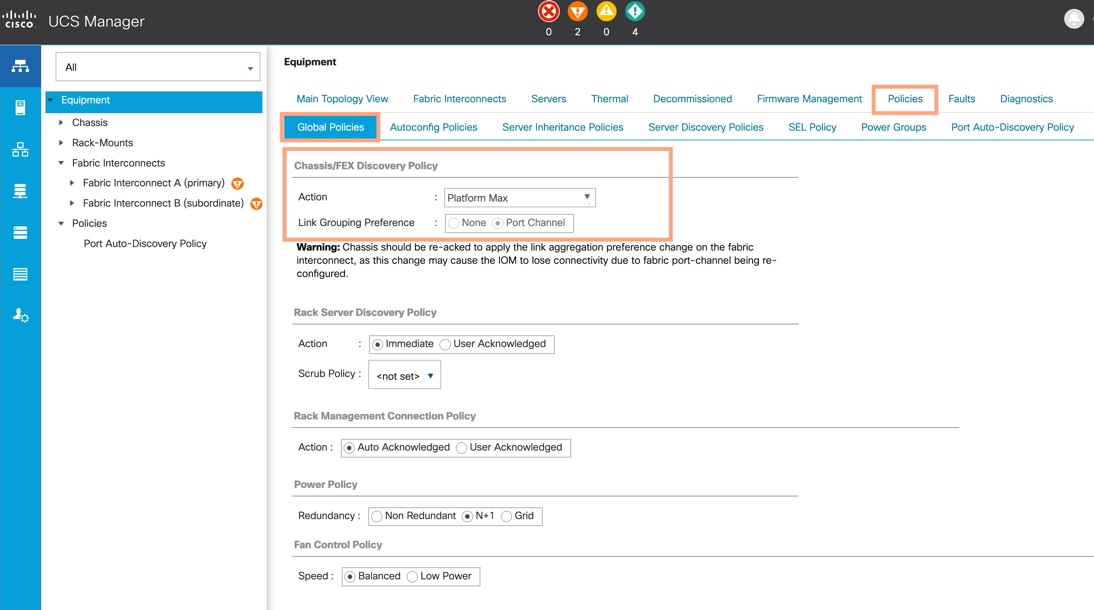
Task: Set fan speed to Balanced
Action: click(x=350, y=576)
